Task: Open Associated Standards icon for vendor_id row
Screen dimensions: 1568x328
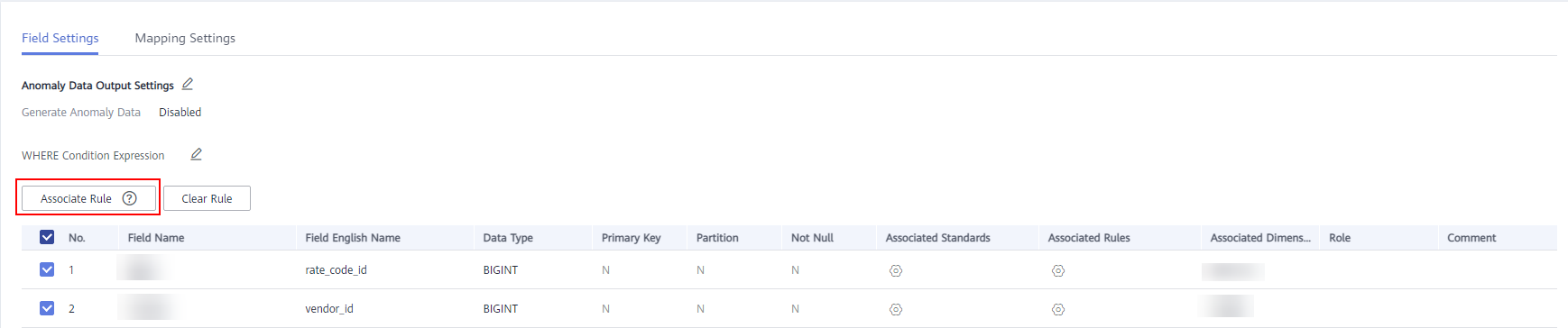Action: coord(896,309)
